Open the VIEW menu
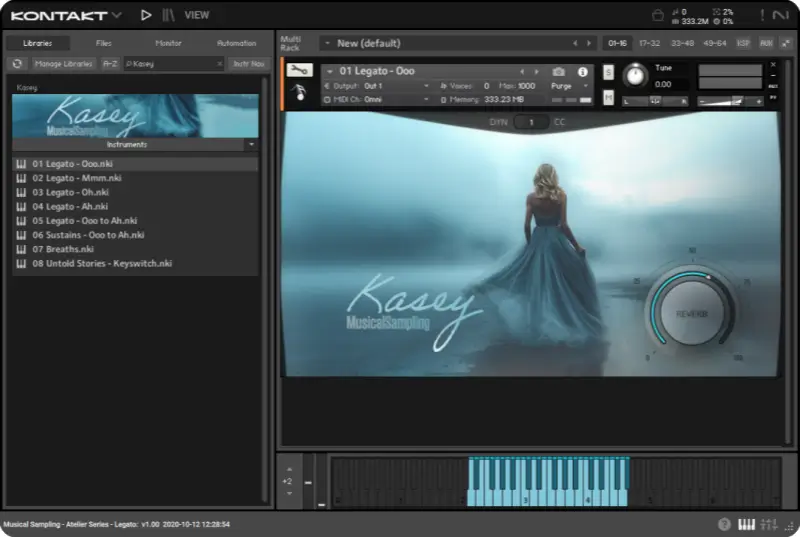 click(x=197, y=15)
